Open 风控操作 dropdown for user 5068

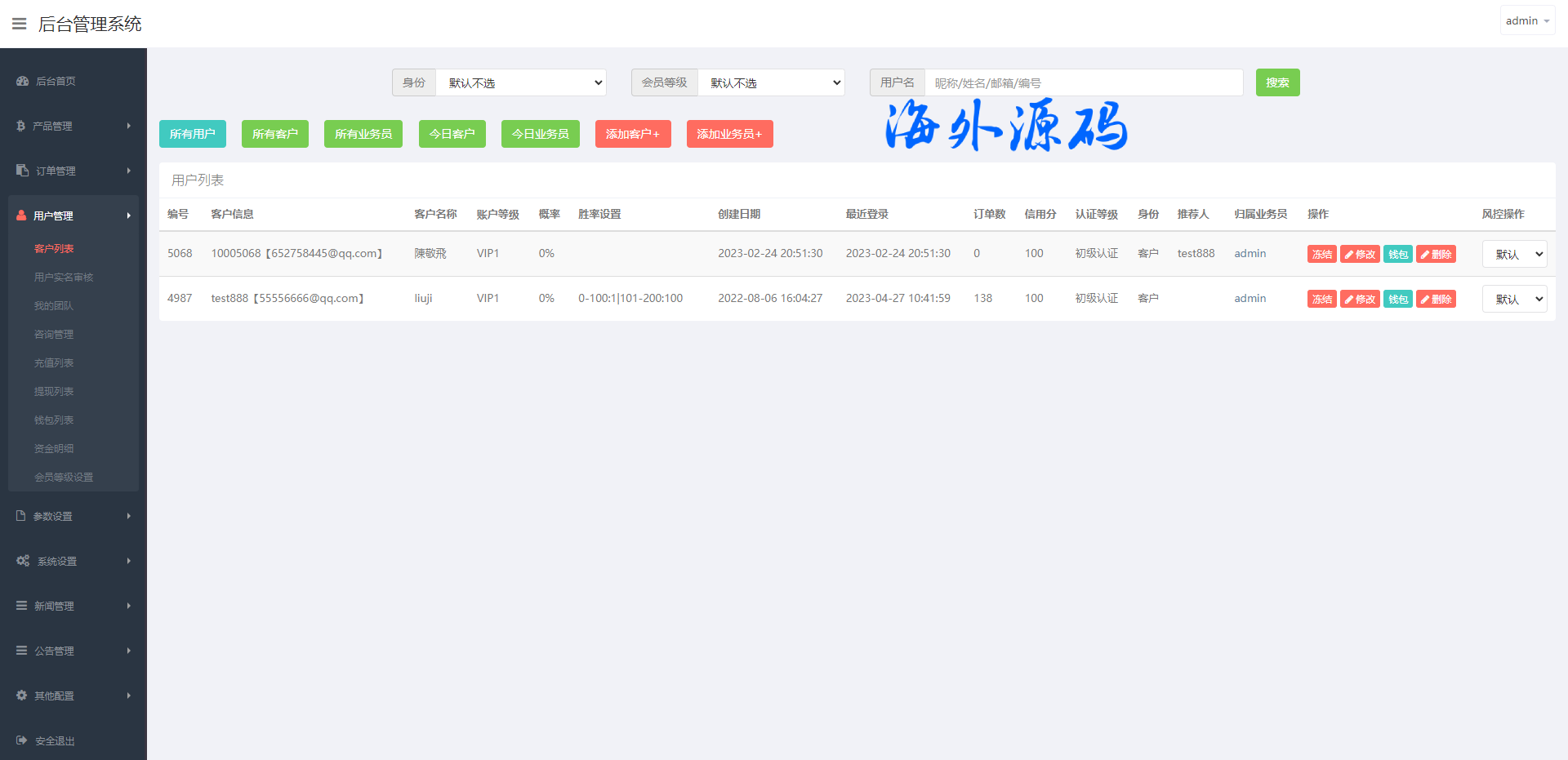tap(1514, 254)
